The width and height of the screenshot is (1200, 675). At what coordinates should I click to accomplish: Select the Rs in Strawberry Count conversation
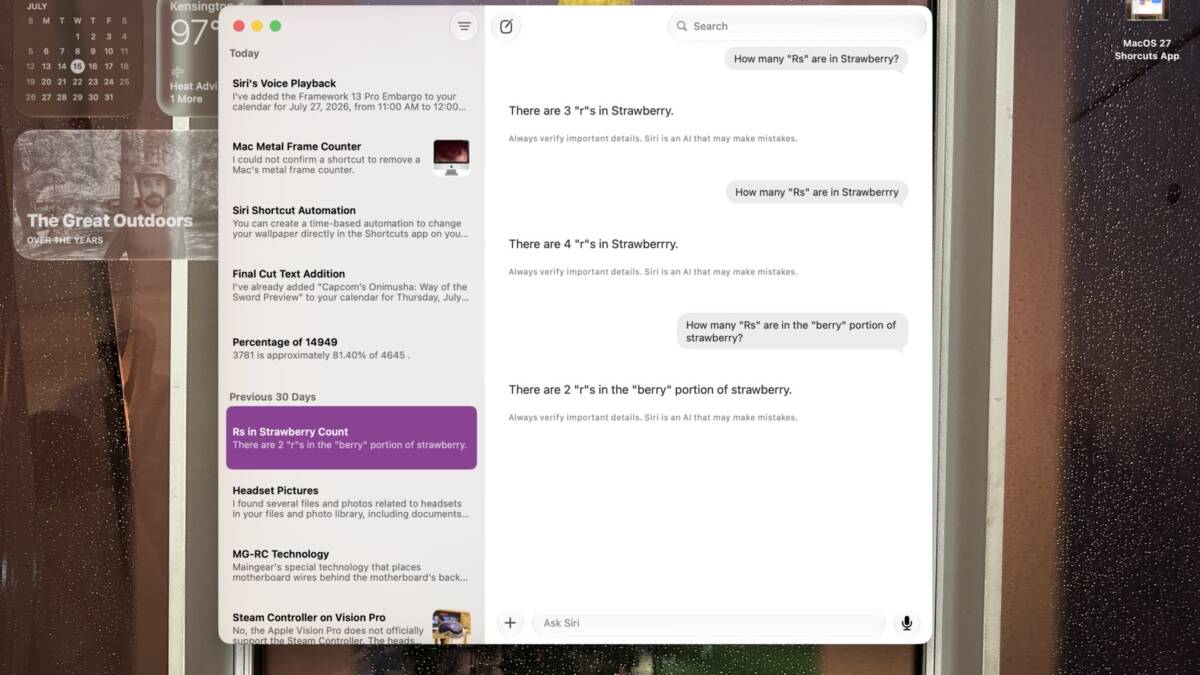pyautogui.click(x=351, y=438)
